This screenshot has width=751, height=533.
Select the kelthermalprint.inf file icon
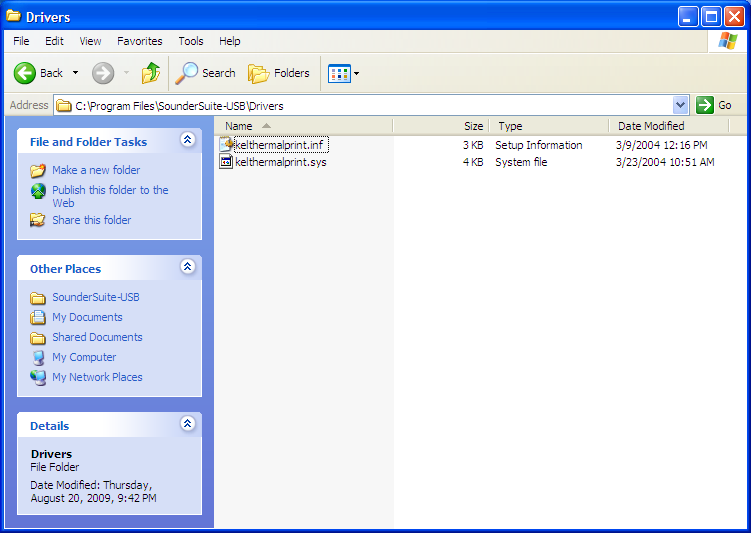click(226, 145)
